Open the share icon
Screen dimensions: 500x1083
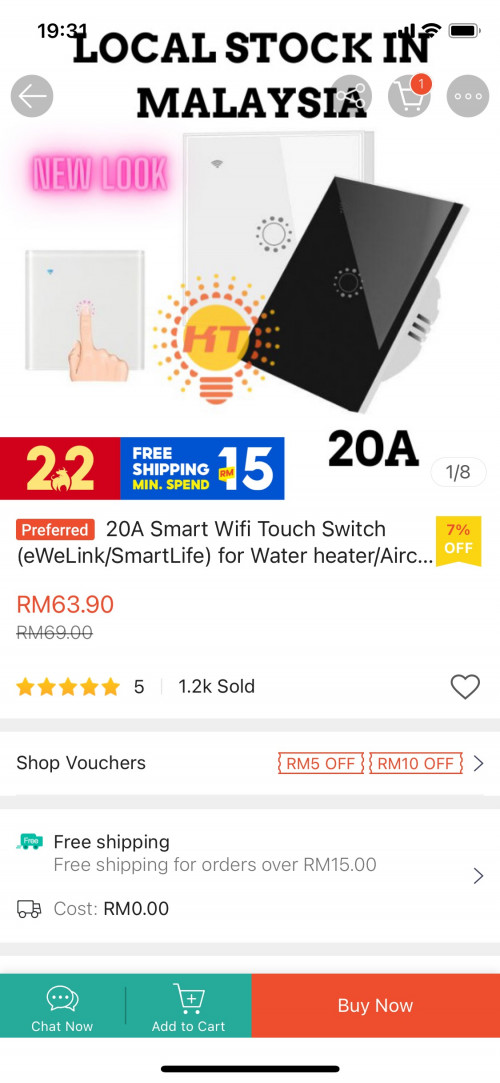pos(352,96)
